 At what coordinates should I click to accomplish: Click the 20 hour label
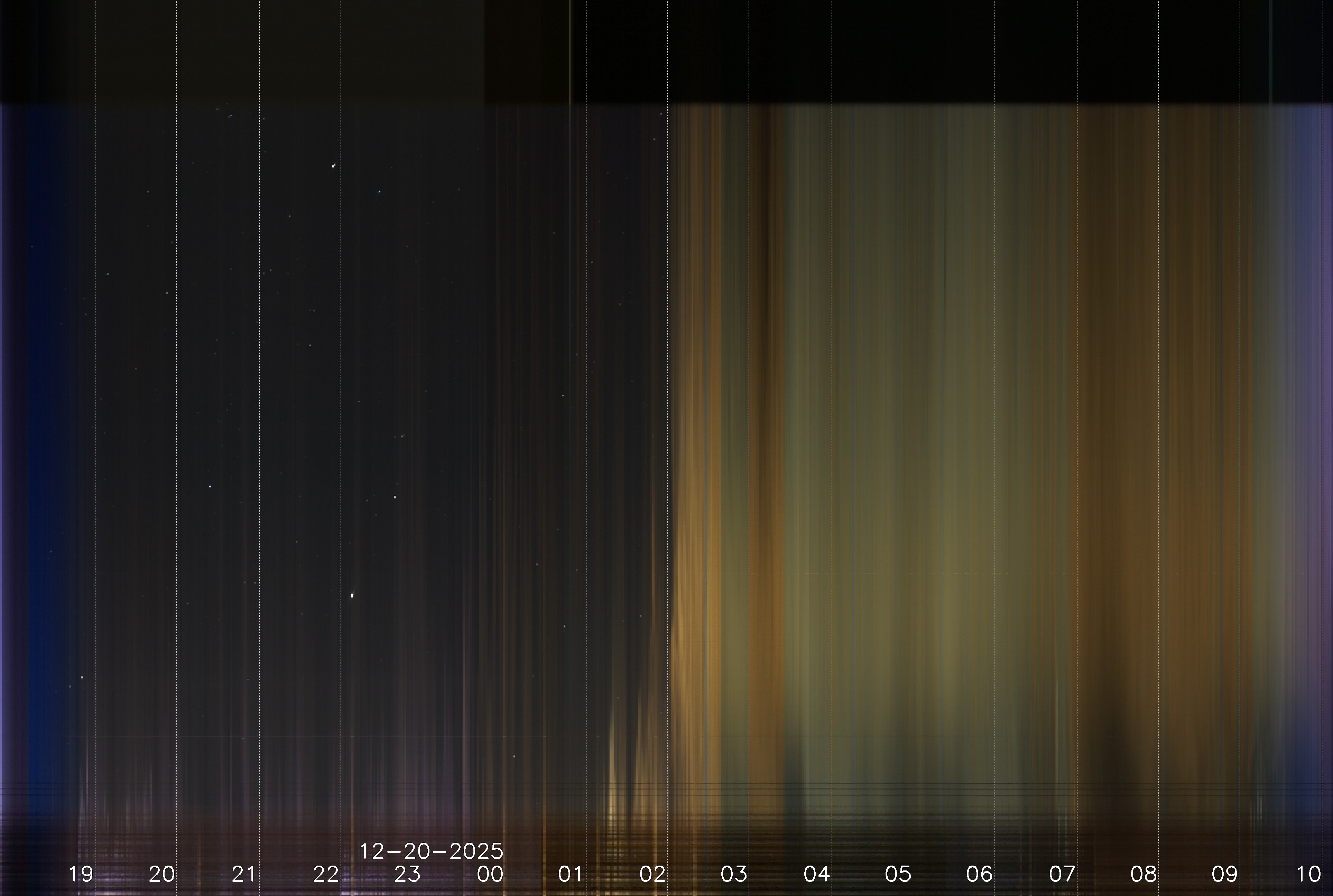(x=162, y=874)
